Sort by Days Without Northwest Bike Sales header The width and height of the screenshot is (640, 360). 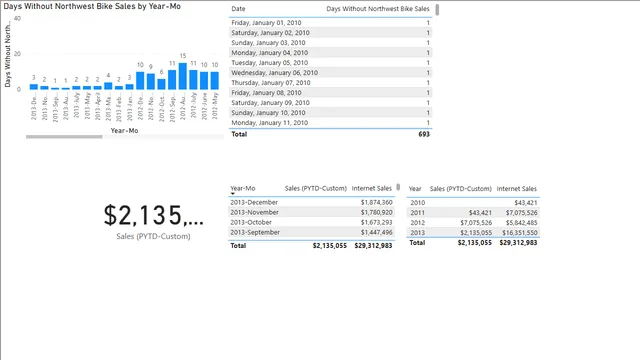378,9
